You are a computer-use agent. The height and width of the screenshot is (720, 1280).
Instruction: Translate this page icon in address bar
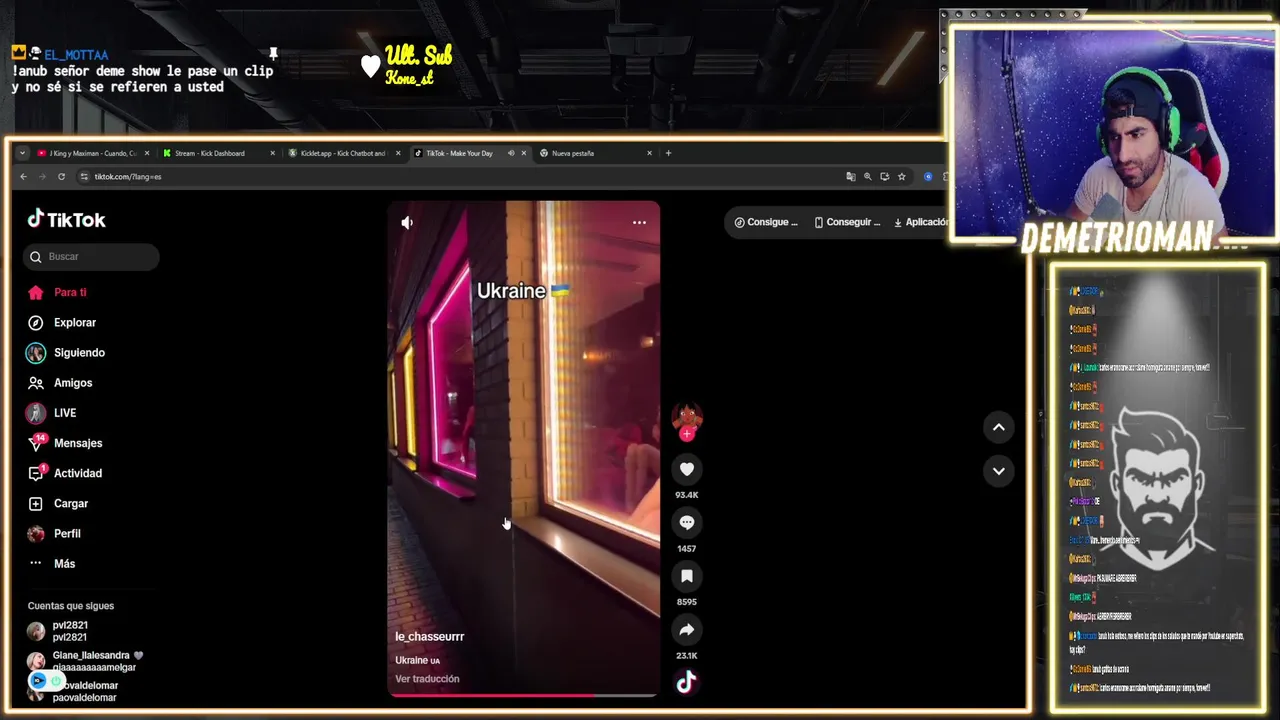851,177
